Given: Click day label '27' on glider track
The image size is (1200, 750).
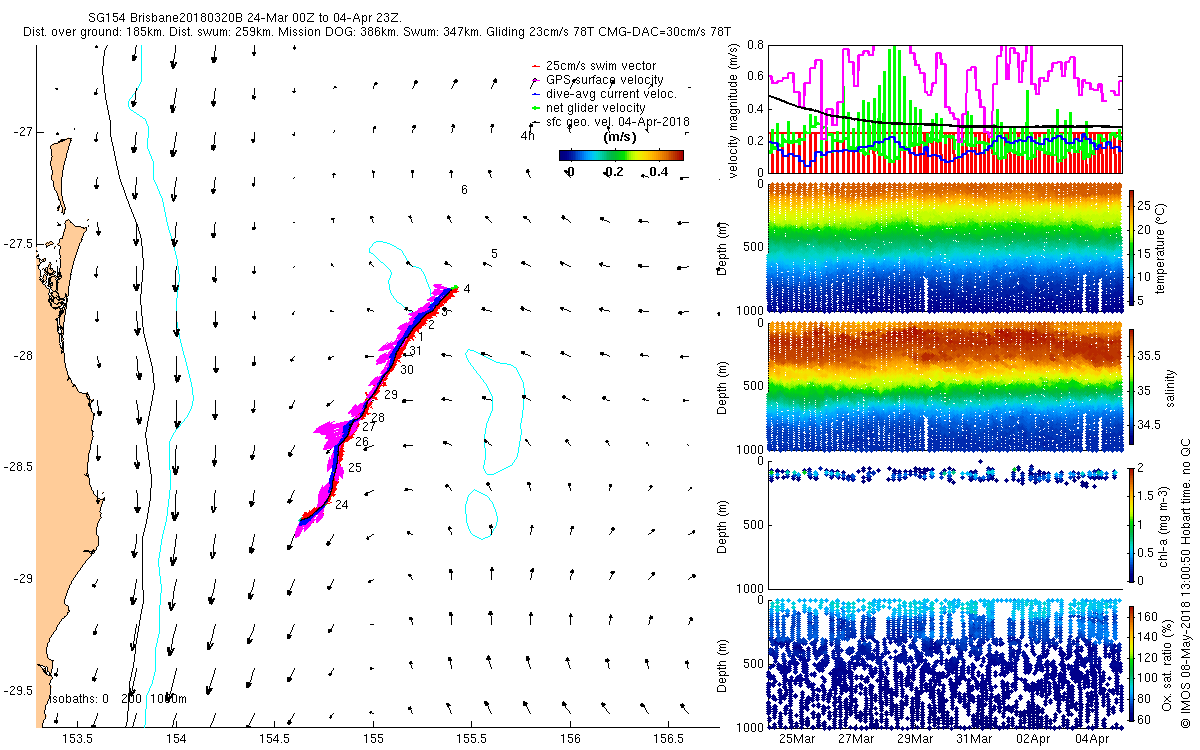Looking at the screenshot, I should (368, 427).
